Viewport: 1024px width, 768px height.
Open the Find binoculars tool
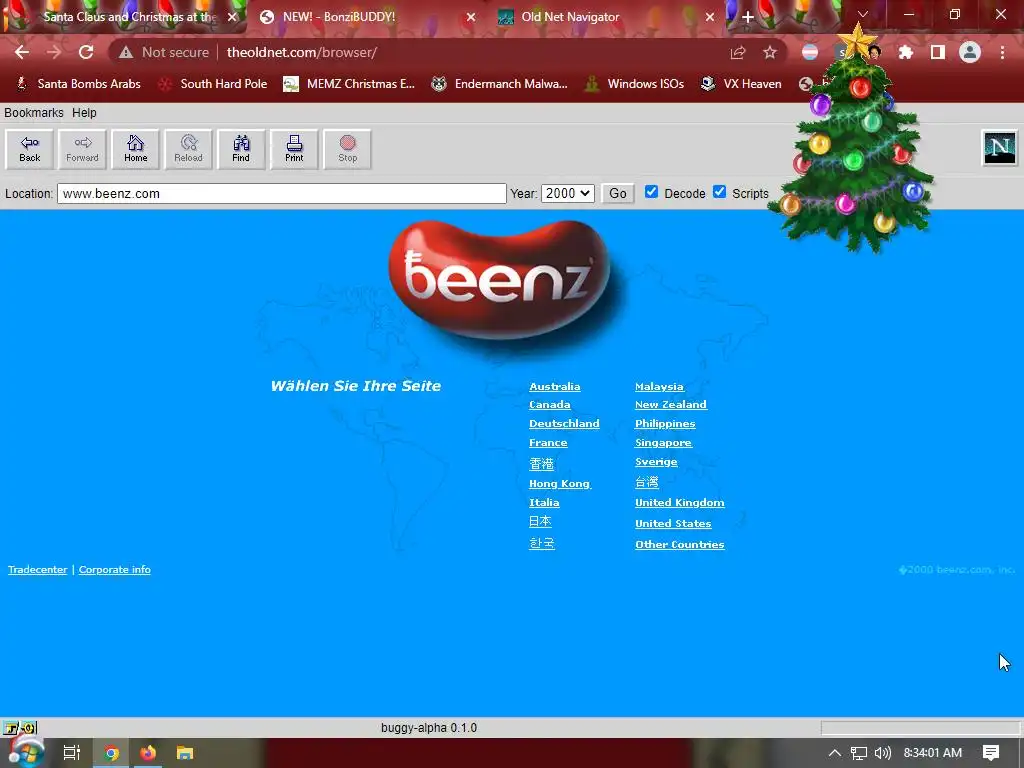(241, 150)
